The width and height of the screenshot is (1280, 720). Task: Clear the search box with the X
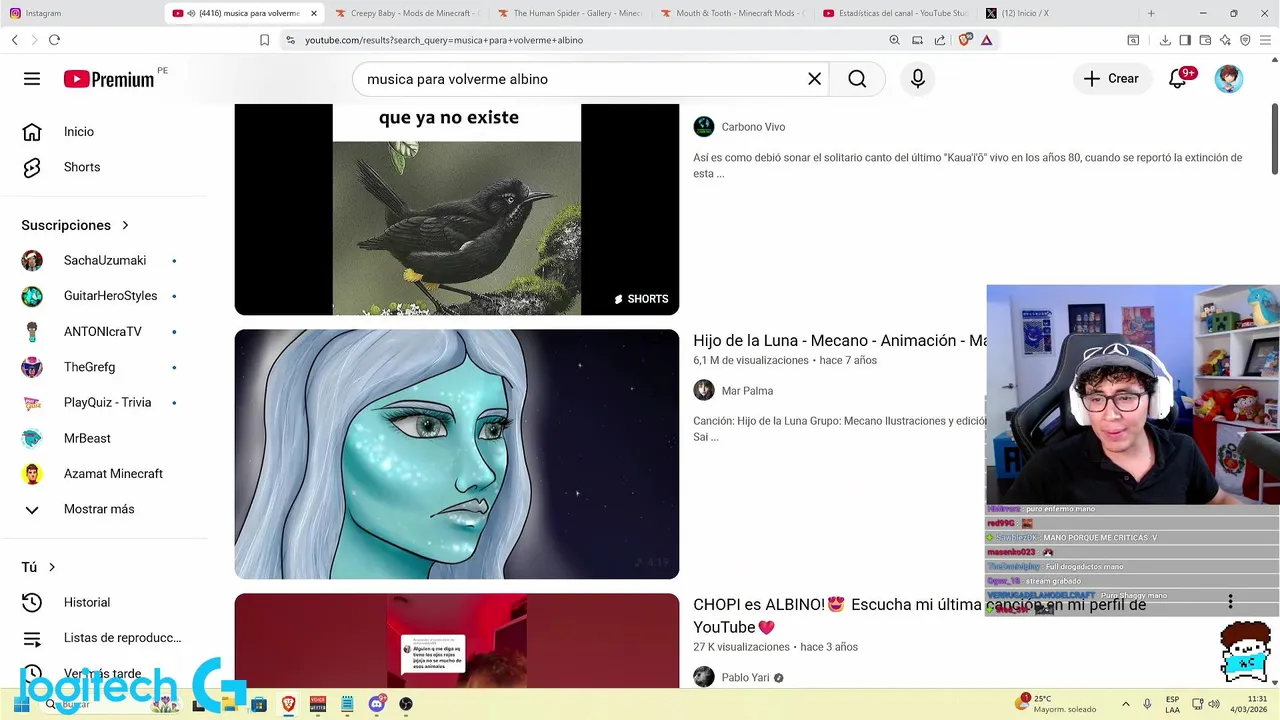pos(814,79)
